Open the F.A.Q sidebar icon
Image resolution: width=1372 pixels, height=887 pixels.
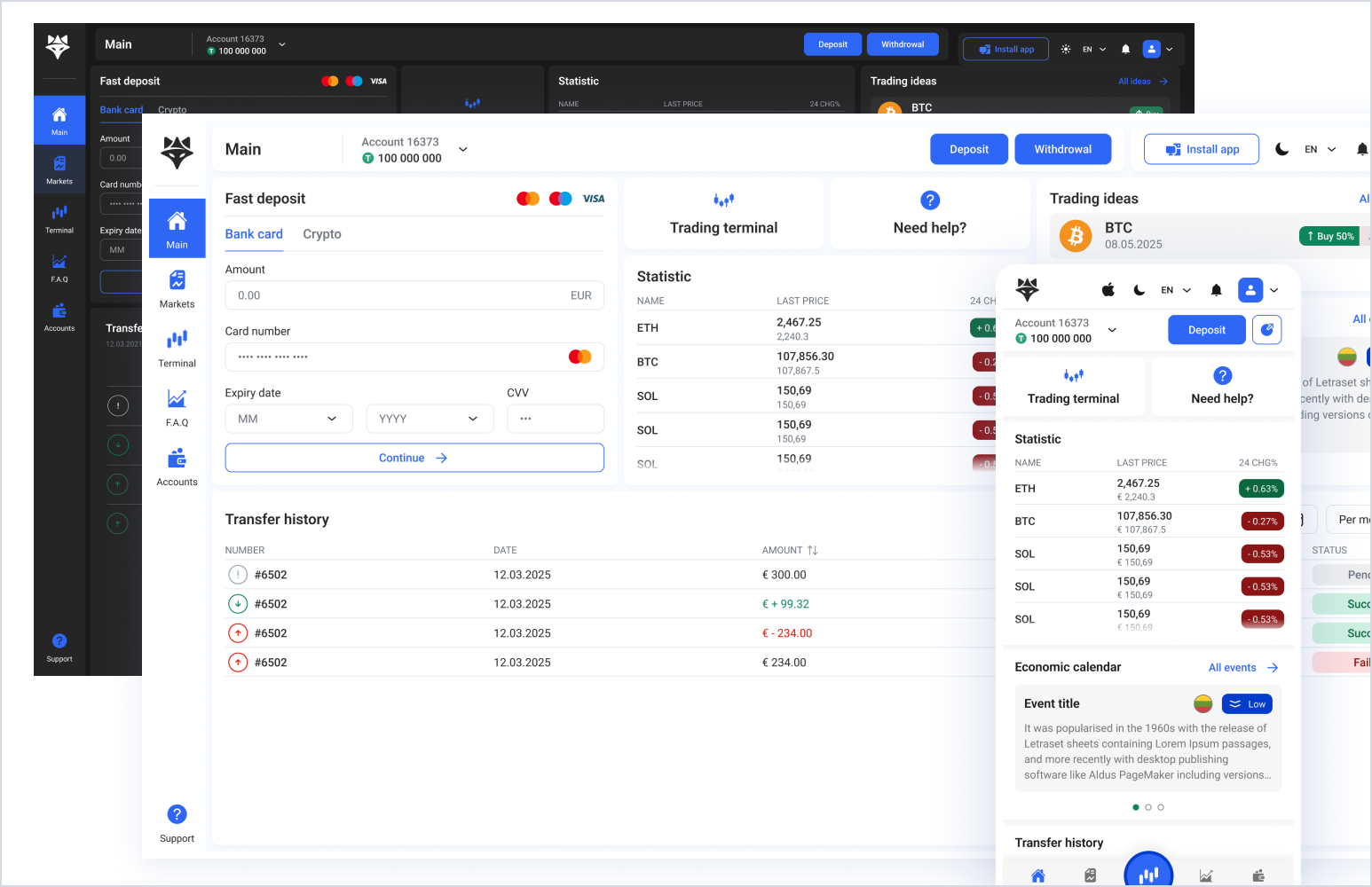177,407
